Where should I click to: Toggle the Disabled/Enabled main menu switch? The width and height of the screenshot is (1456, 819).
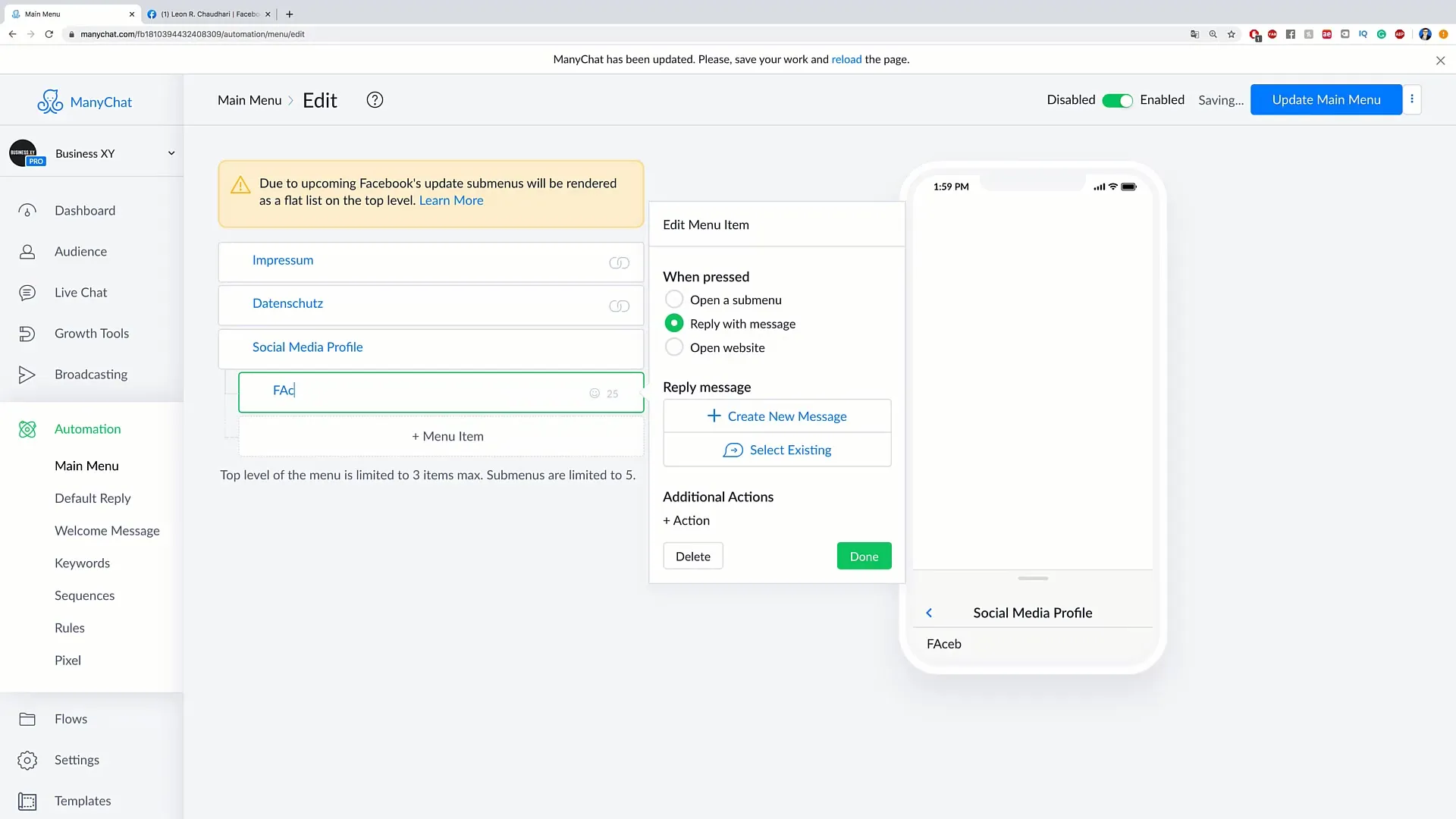pos(1117,100)
